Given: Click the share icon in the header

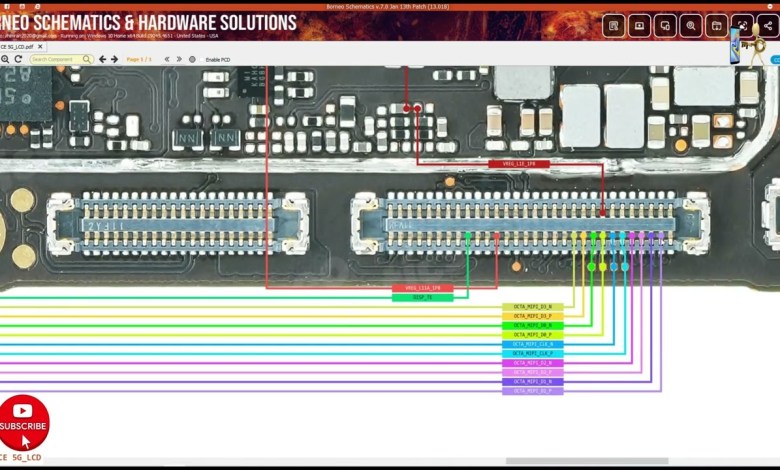Looking at the screenshot, I should click(769, 26).
